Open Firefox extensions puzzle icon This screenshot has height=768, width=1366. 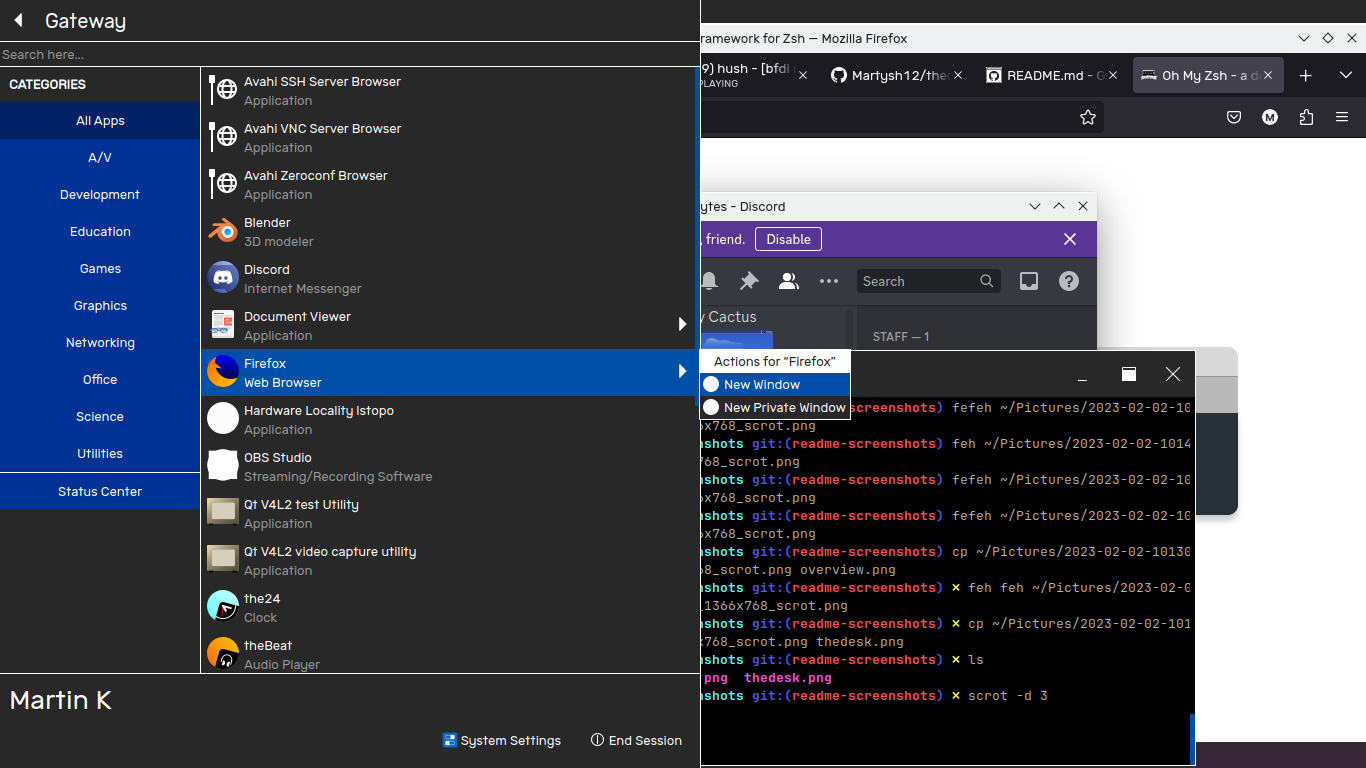[1306, 117]
